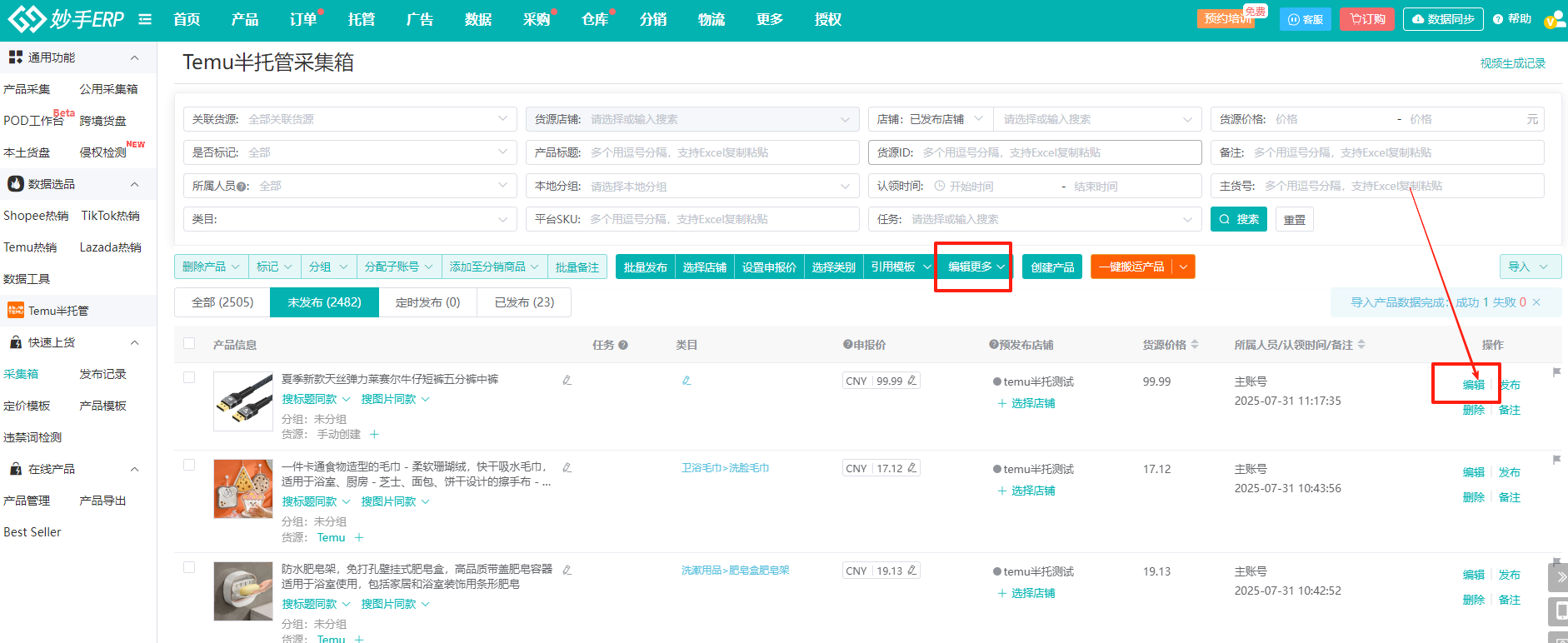The image size is (1568, 643).
Task: Select checkbox for 夏季新款 product row
Action: click(189, 377)
